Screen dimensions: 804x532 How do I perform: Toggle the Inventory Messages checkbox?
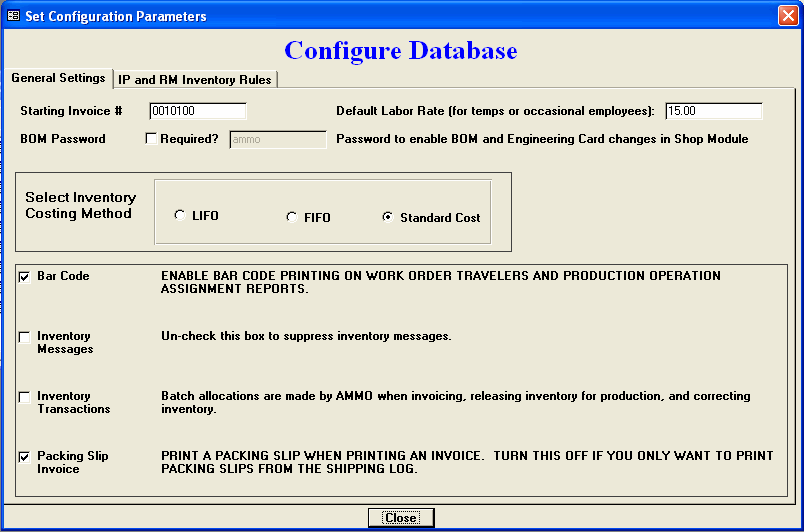coord(24,338)
